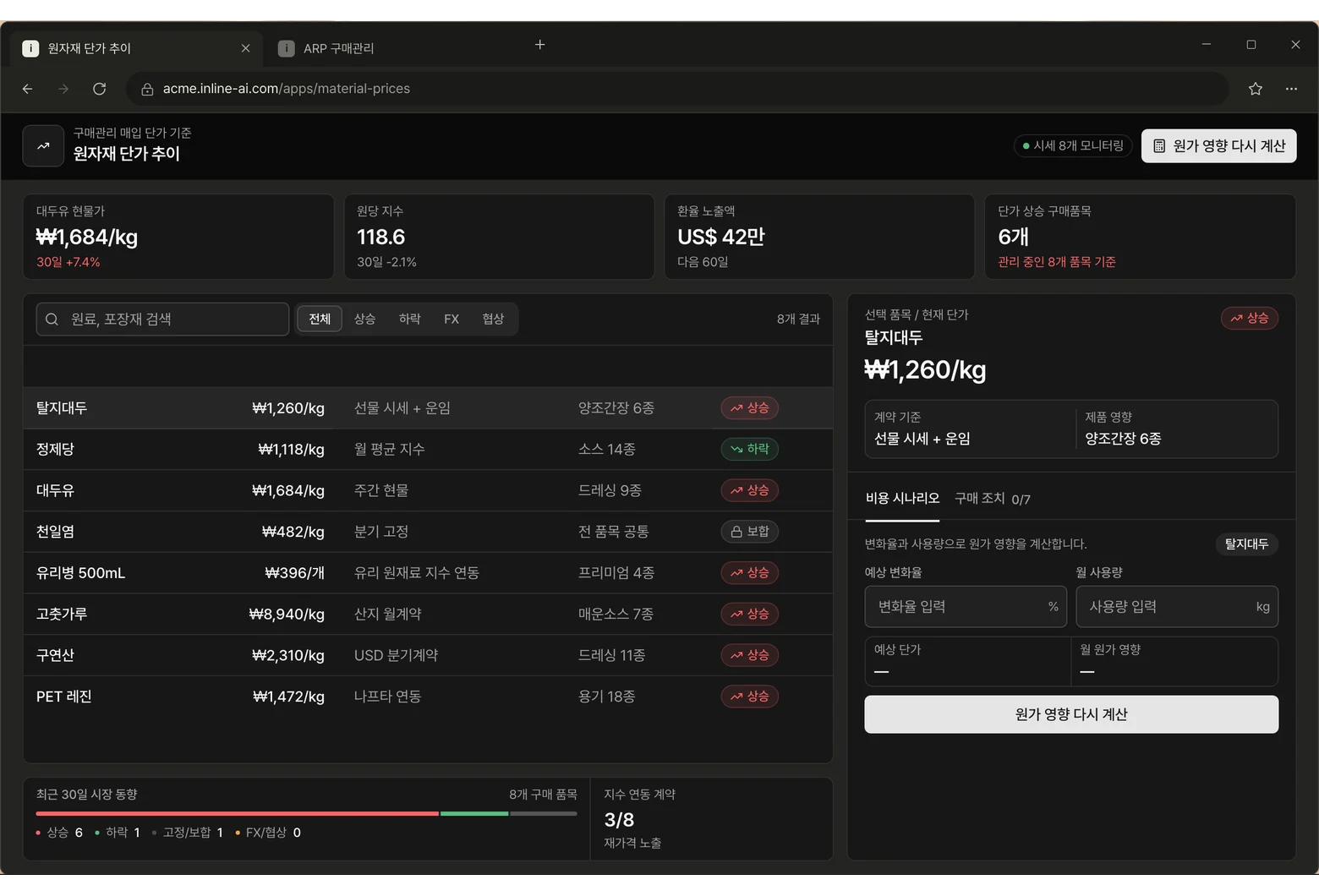This screenshot has height=896, width=1319.
Task: Click the 단가 상승 구매품목 card
Action: coord(1140,237)
